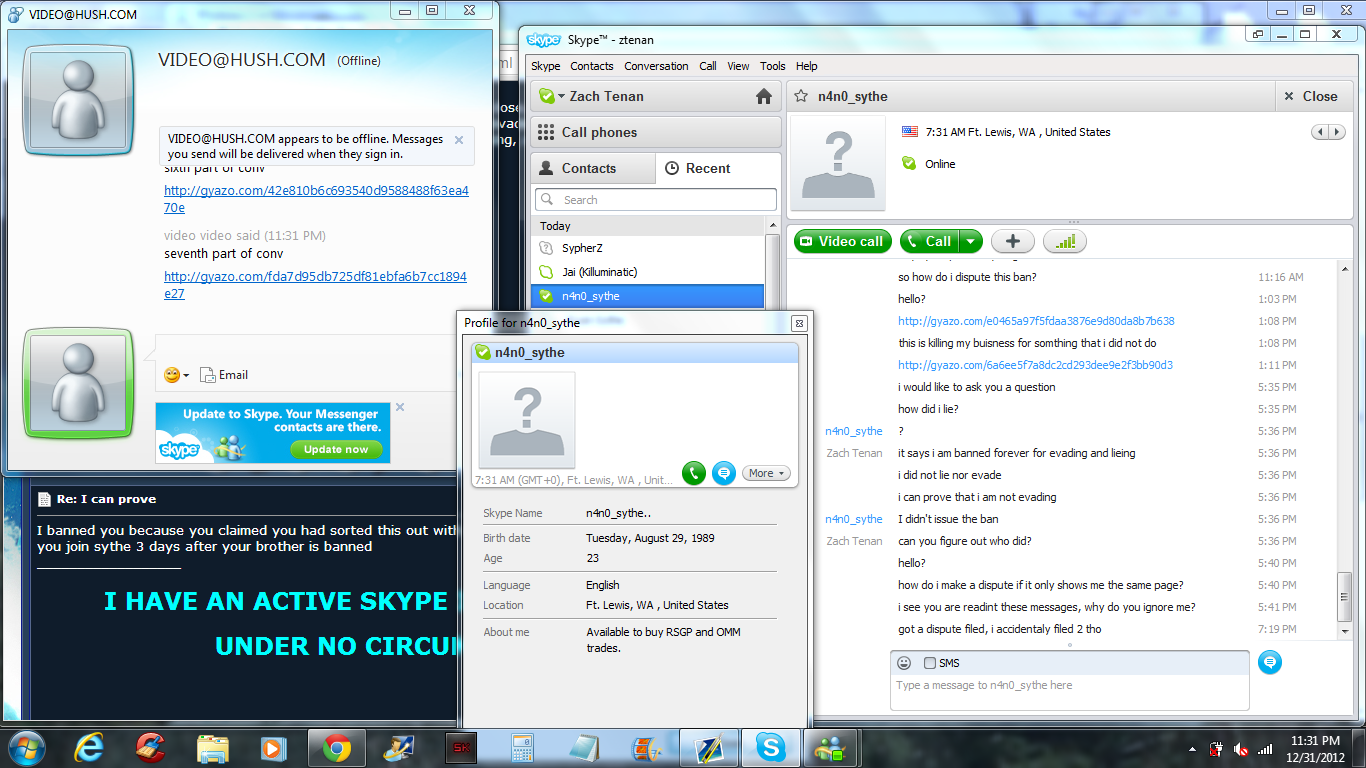Screen dimensions: 1366x768
Task: Open the SK app on the taskbar
Action: [x=461, y=748]
